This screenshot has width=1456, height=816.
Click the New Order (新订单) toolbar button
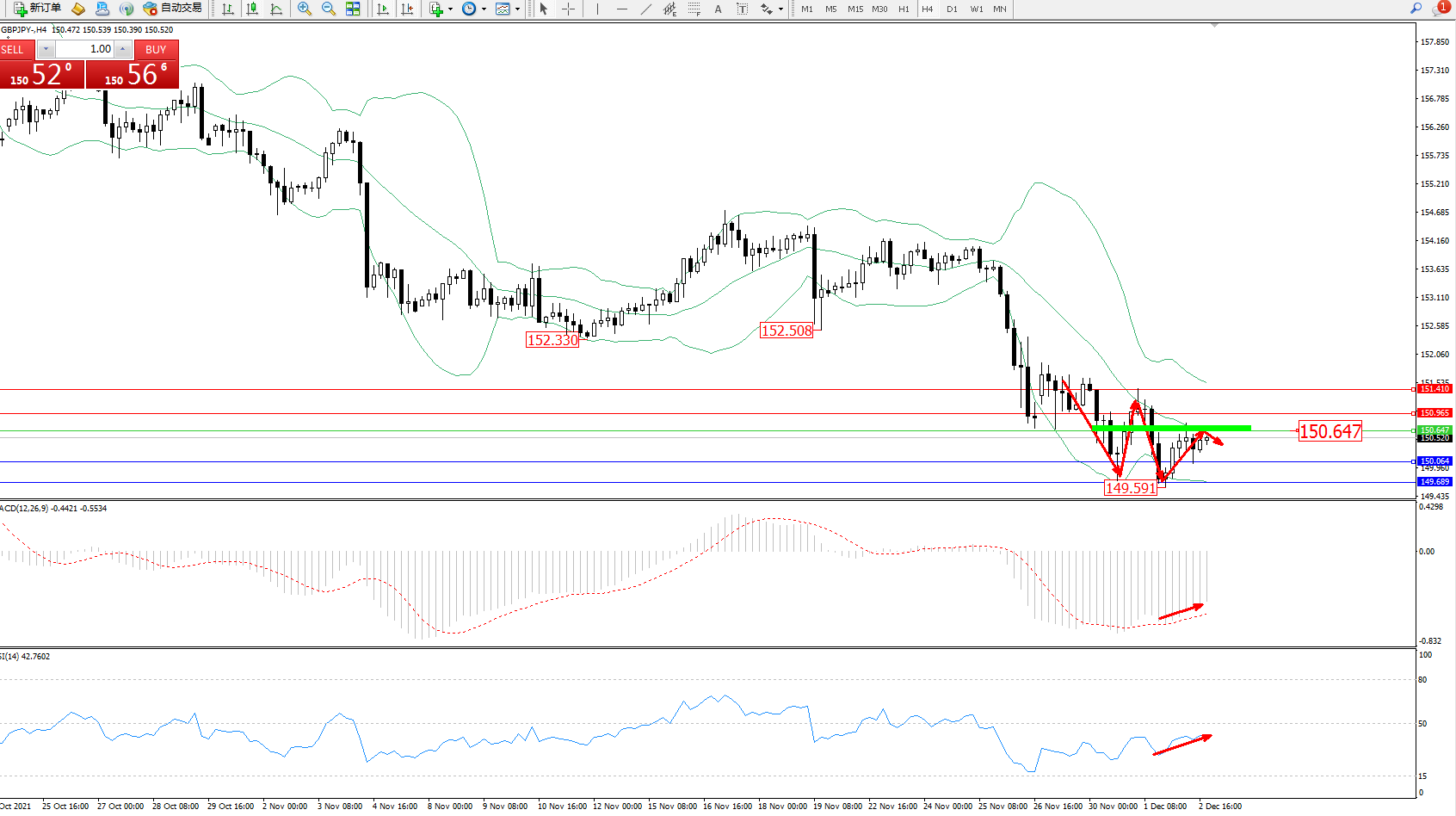coord(37,9)
